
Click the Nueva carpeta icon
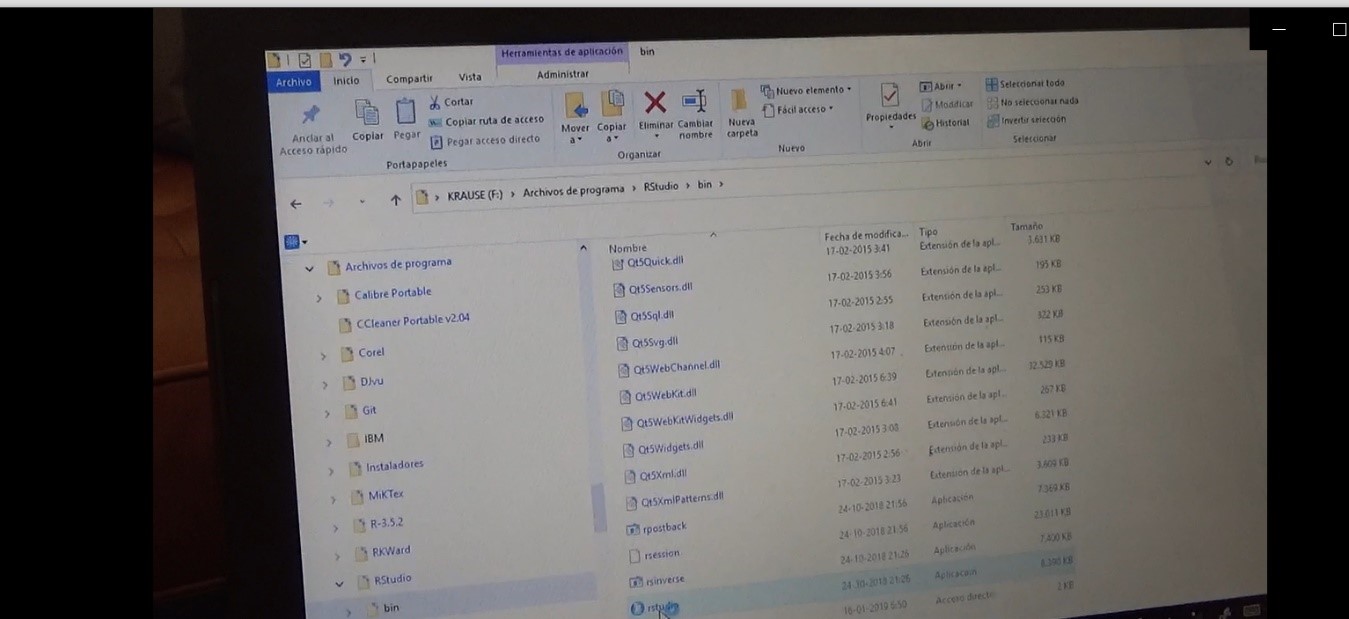[740, 101]
